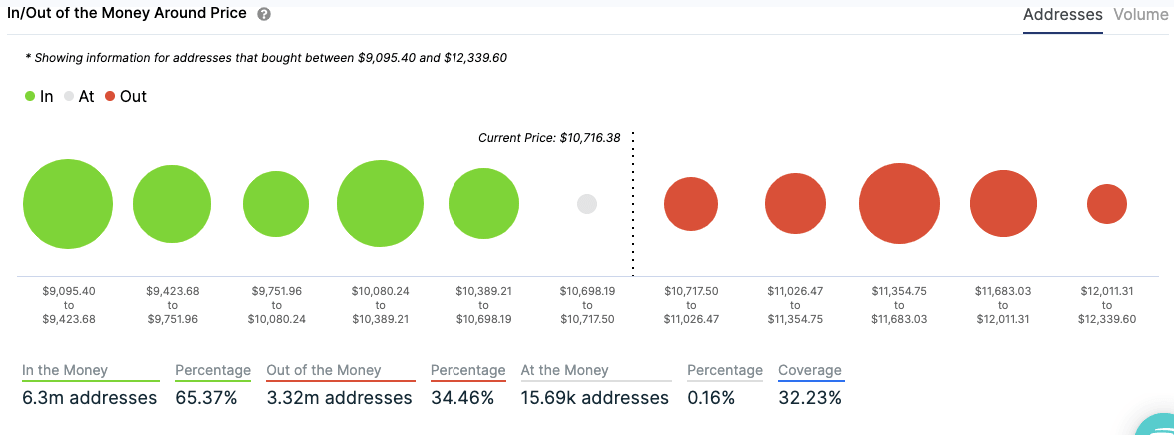
Task: Click green bubble for $10,080.24 to $10,389.21
Action: [380, 204]
